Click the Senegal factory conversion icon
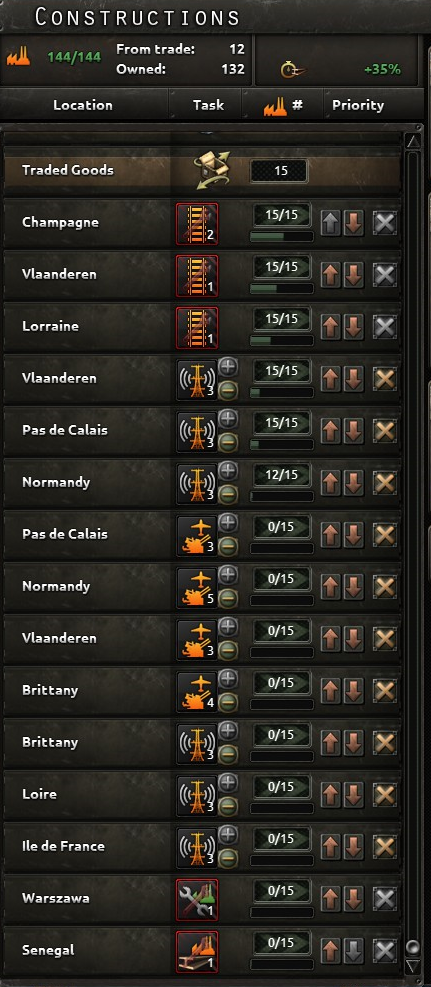431x987 pixels. (x=197, y=951)
